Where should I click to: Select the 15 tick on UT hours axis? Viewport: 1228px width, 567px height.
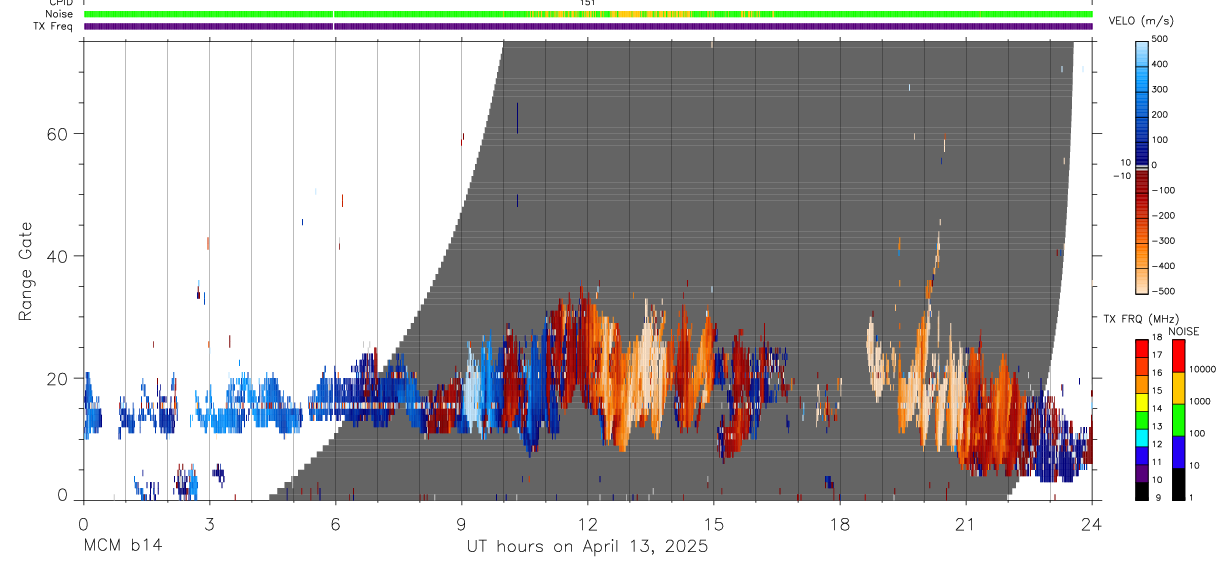click(714, 523)
